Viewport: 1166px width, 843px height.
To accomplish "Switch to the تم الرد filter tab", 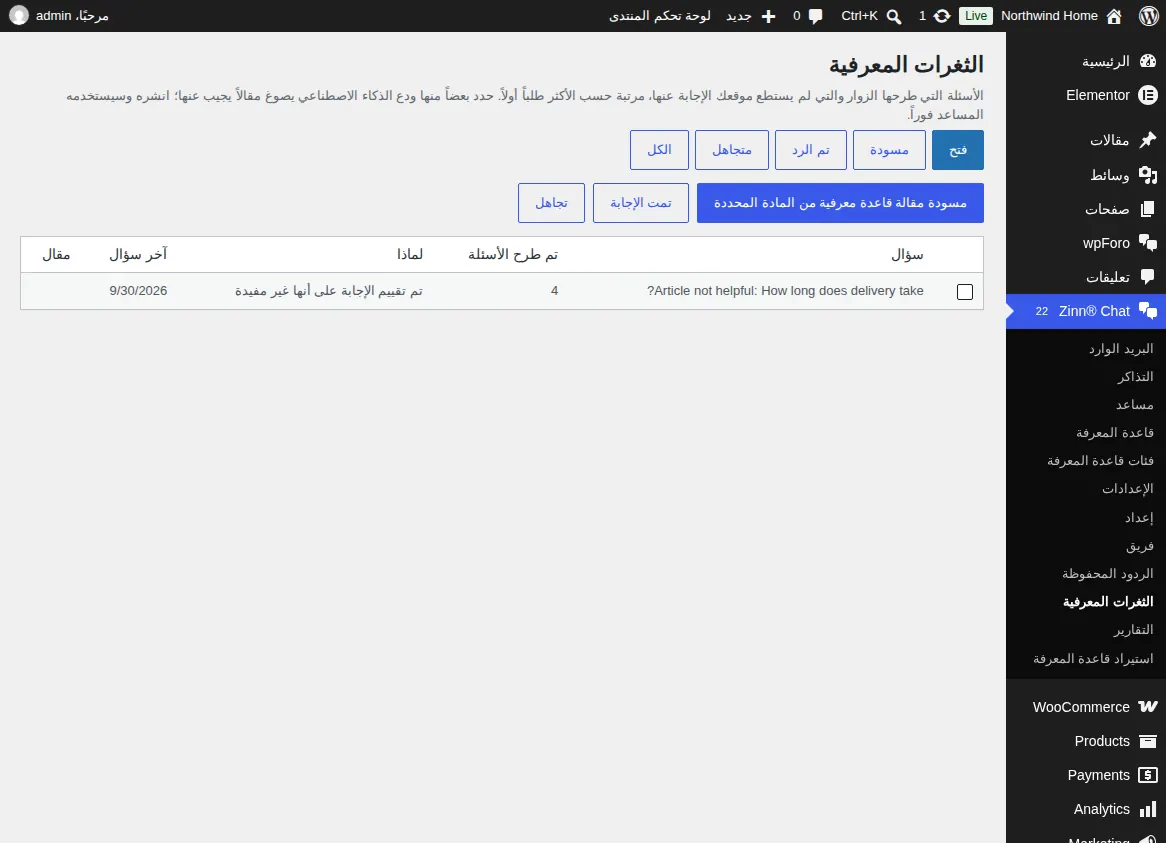I will point(811,150).
